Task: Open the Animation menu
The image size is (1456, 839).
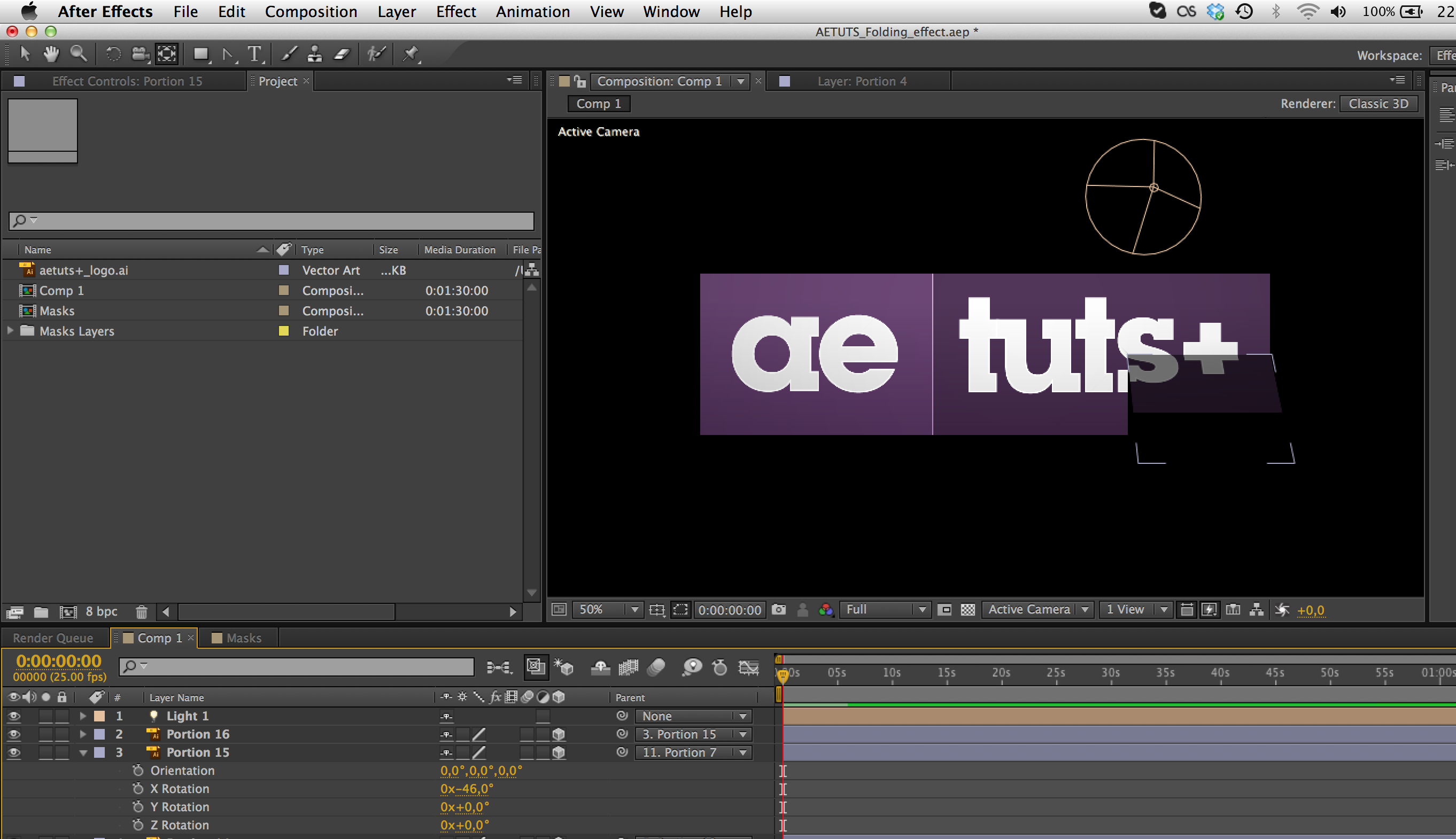Action: click(533, 12)
